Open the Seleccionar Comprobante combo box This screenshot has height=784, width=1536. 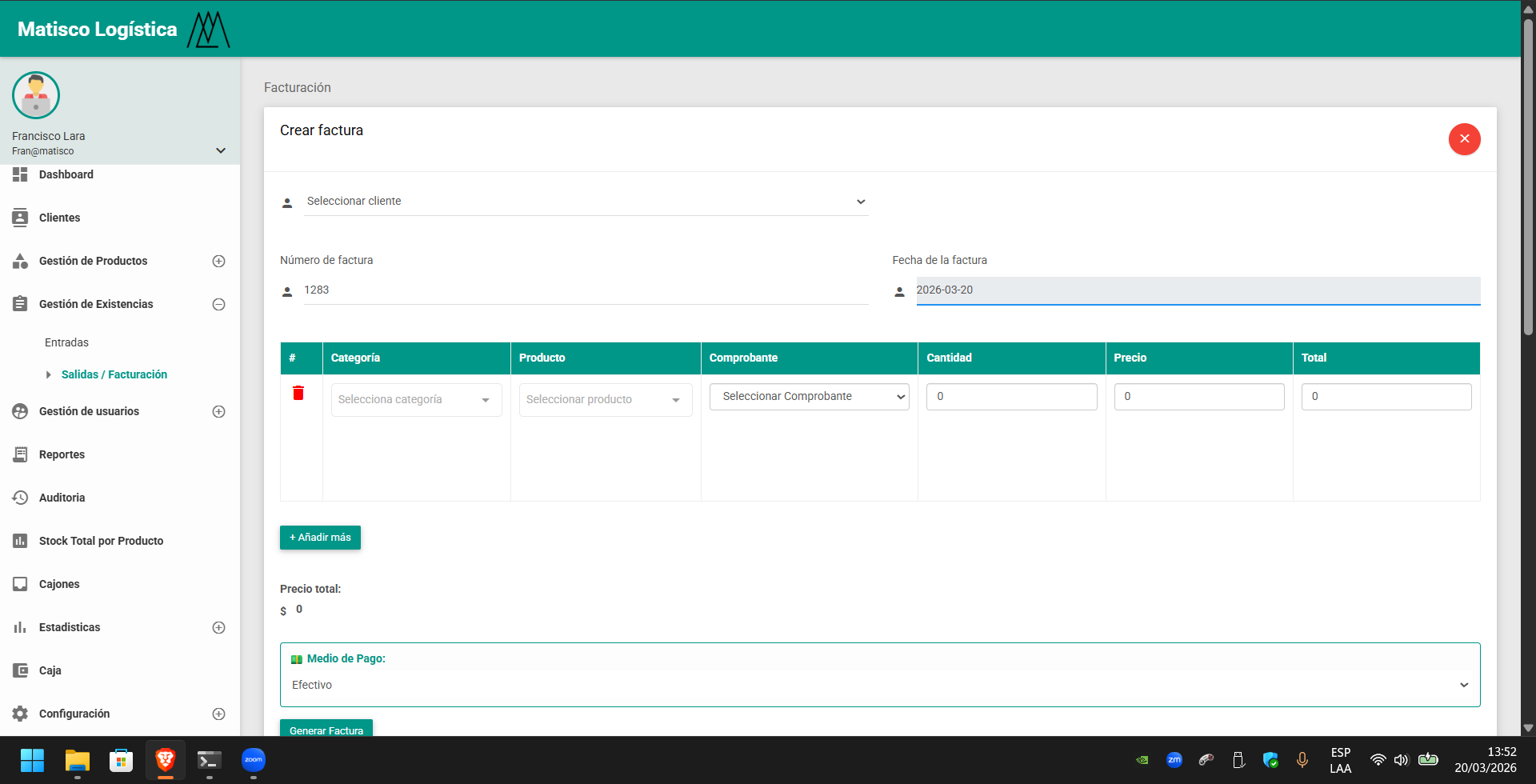click(x=809, y=397)
